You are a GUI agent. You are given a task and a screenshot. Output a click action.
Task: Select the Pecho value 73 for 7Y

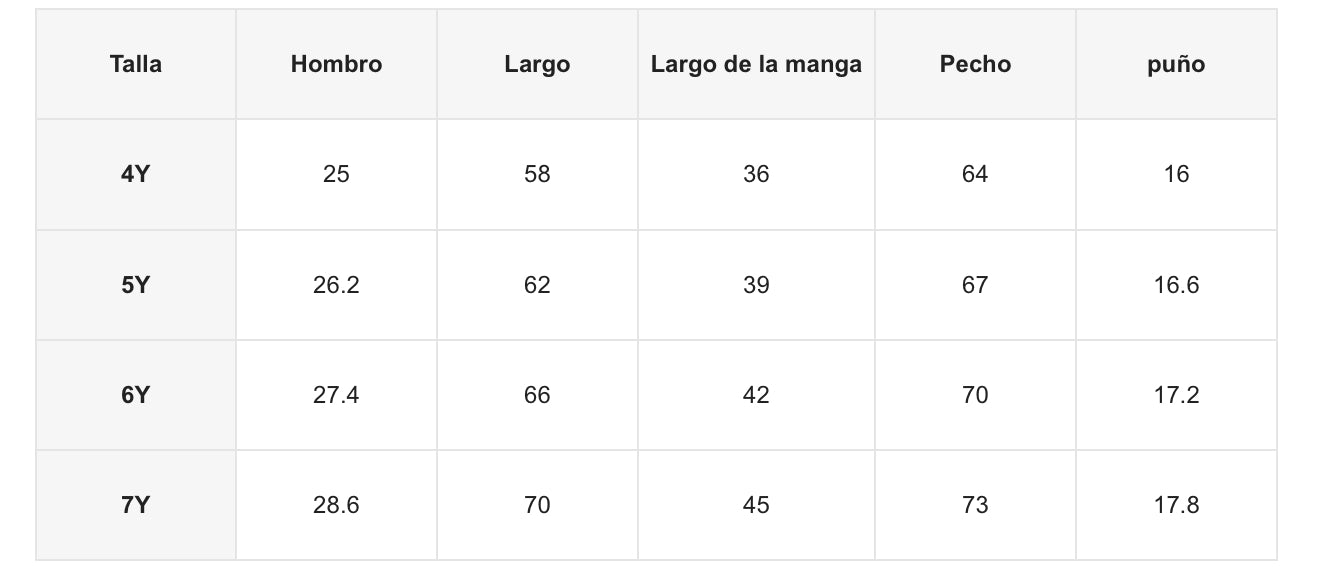[975, 505]
